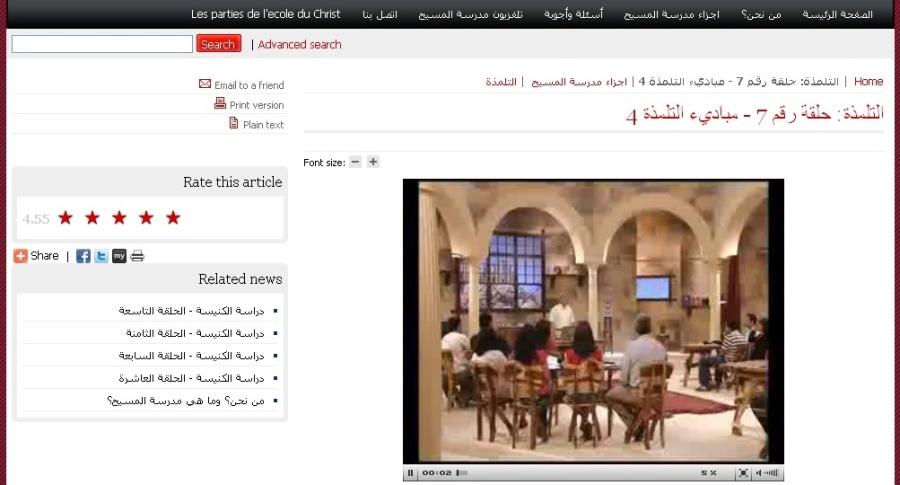
Task: Open related news 'من نحن؟ وما هي مدرسة المسيح؟'
Action: (x=186, y=400)
